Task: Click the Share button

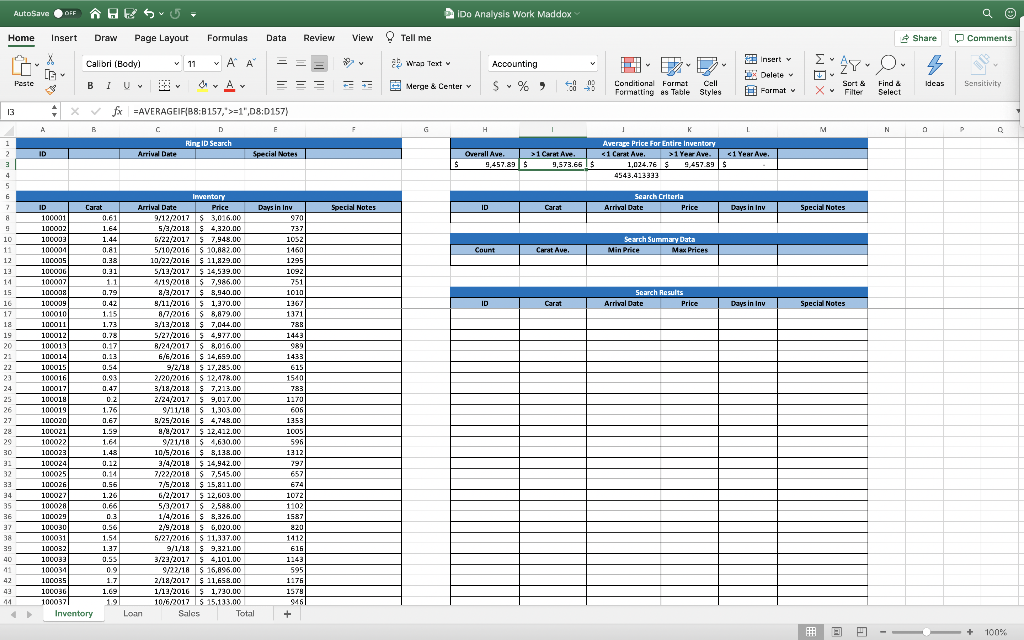Action: point(916,37)
